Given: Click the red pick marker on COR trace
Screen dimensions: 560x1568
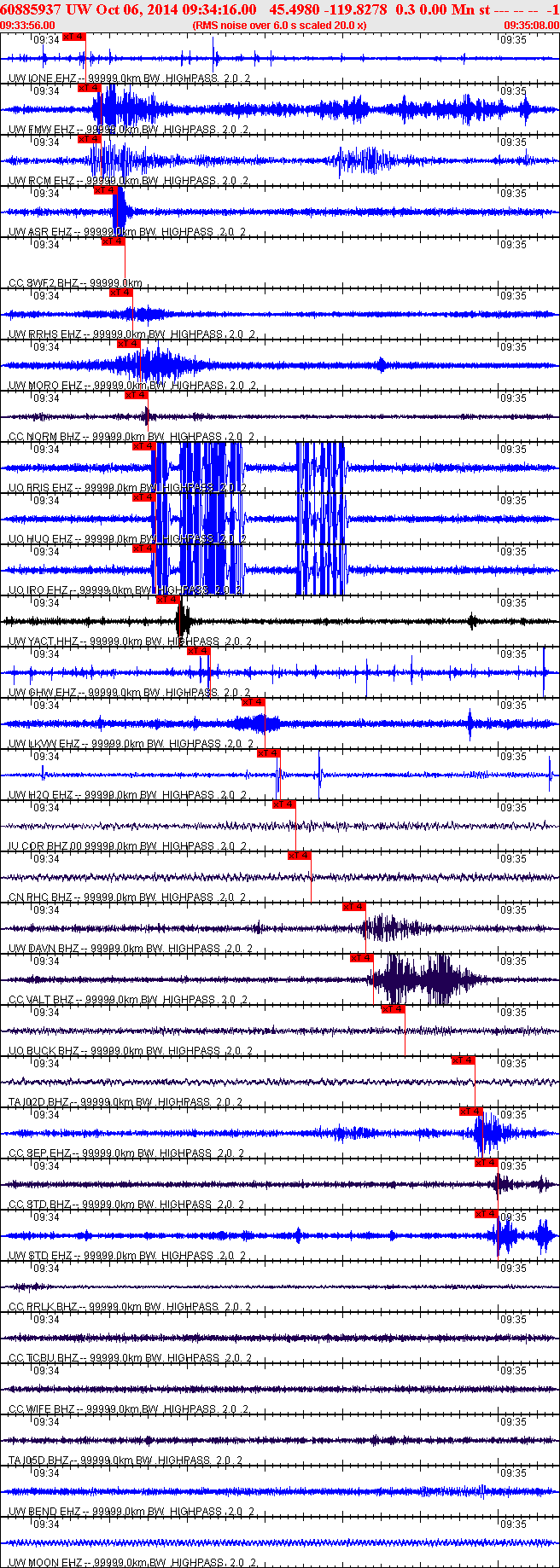Looking at the screenshot, I should click(284, 804).
